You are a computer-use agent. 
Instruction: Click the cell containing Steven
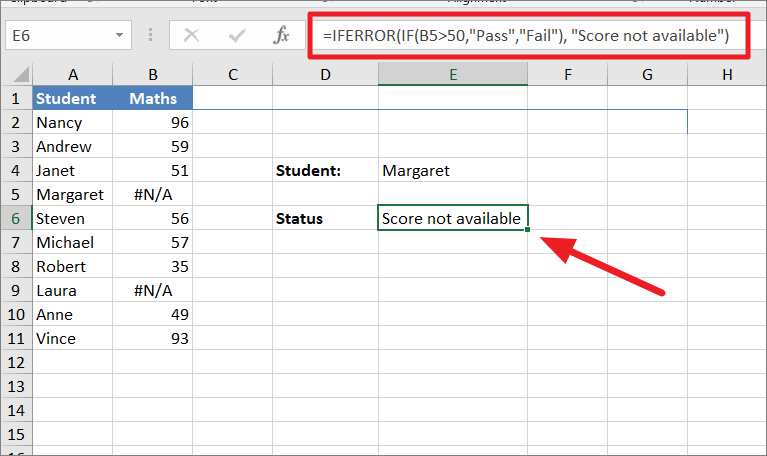pyautogui.click(x=72, y=218)
